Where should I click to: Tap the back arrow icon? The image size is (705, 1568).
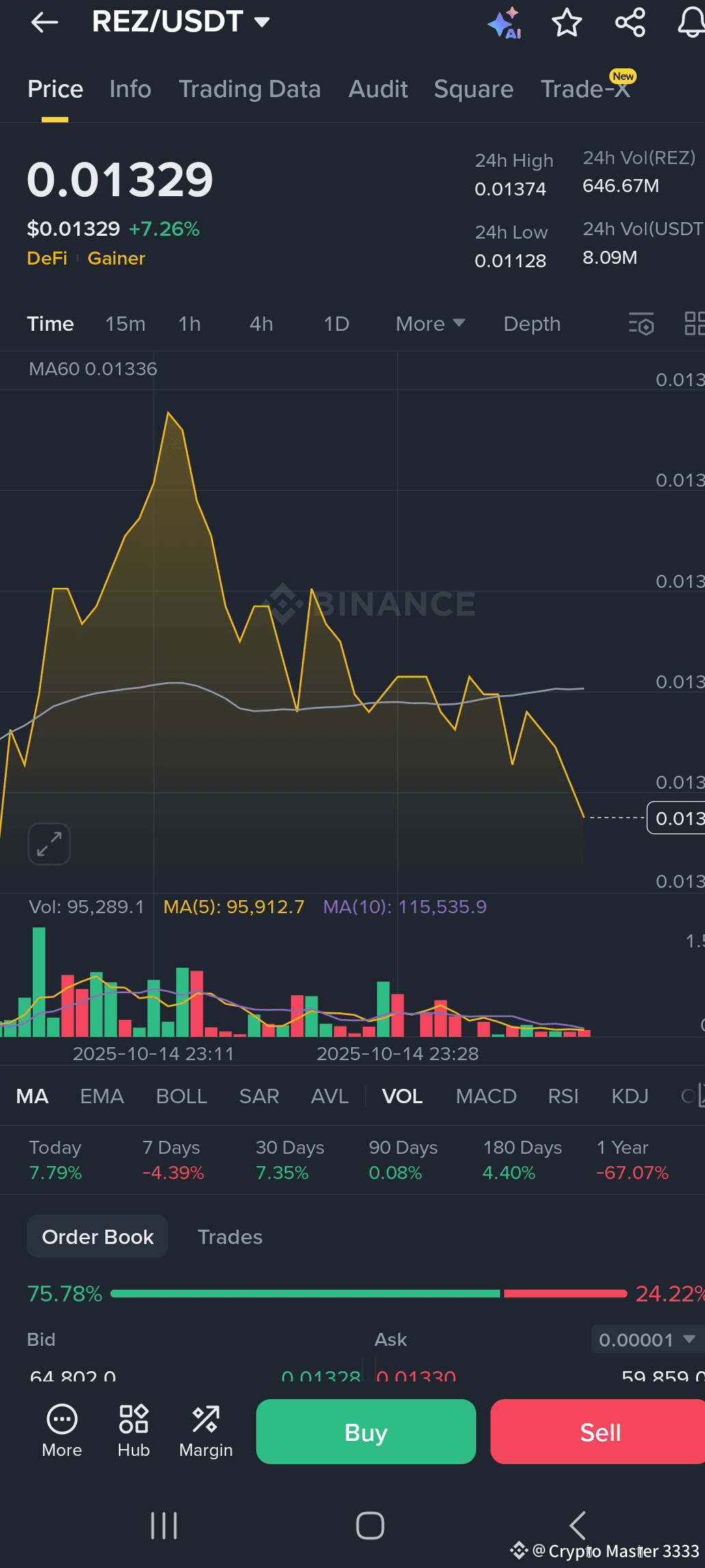(x=44, y=23)
